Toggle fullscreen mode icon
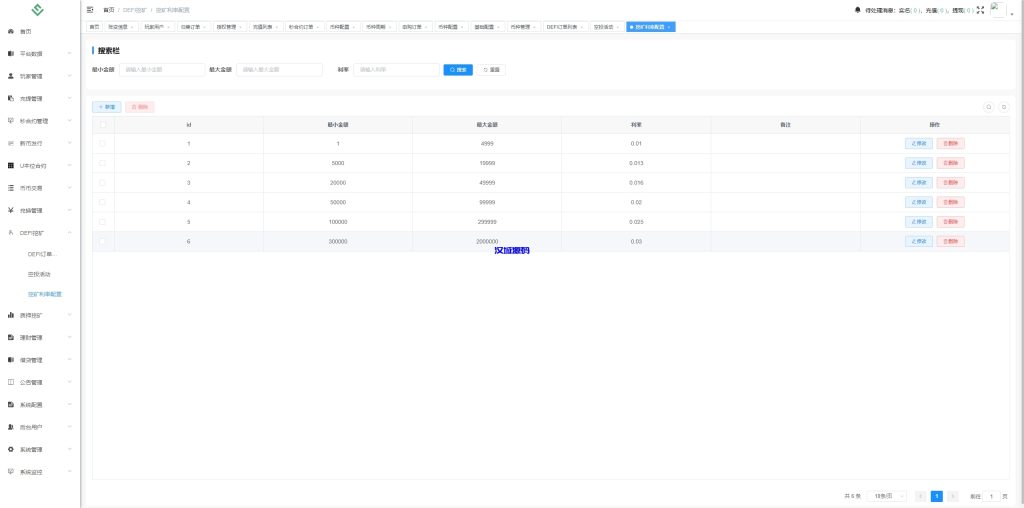The height and width of the screenshot is (508, 1024). 980,10
